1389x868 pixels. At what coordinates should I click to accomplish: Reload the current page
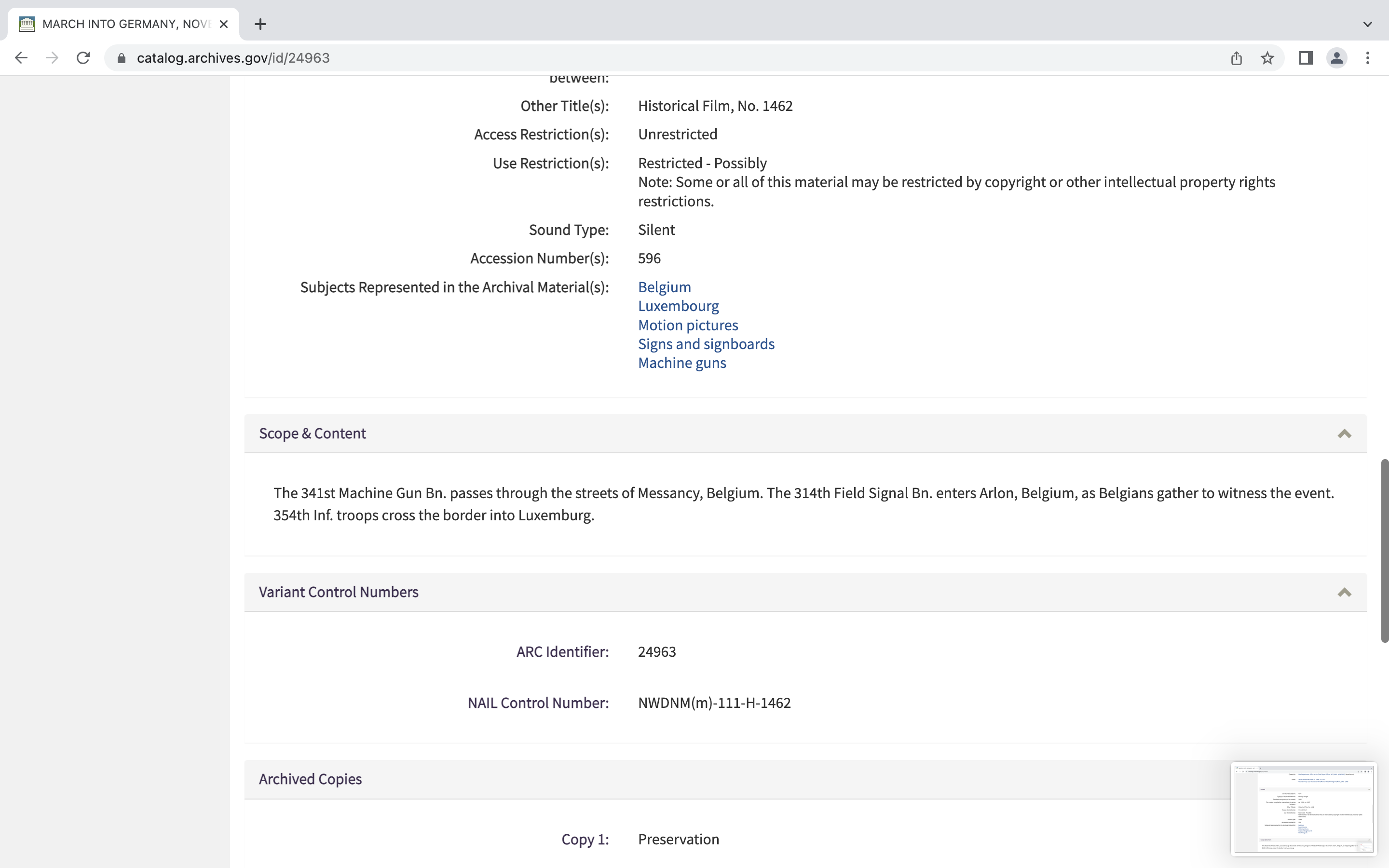pyautogui.click(x=83, y=58)
